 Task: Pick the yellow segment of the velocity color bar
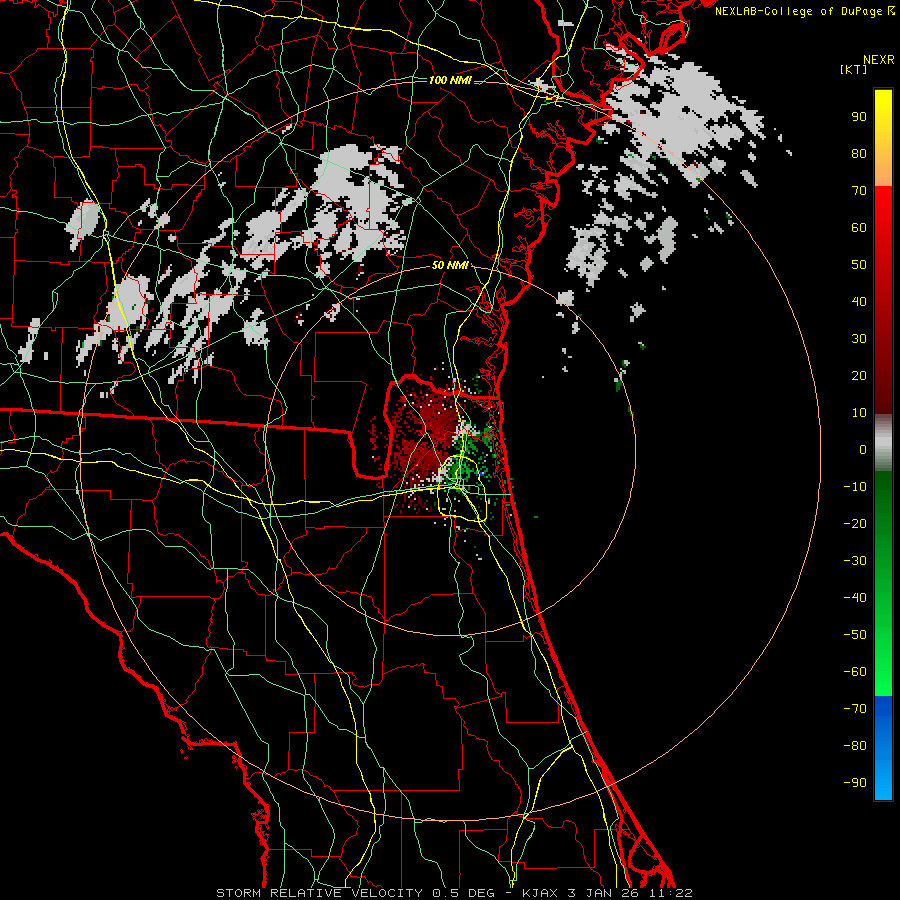click(883, 138)
